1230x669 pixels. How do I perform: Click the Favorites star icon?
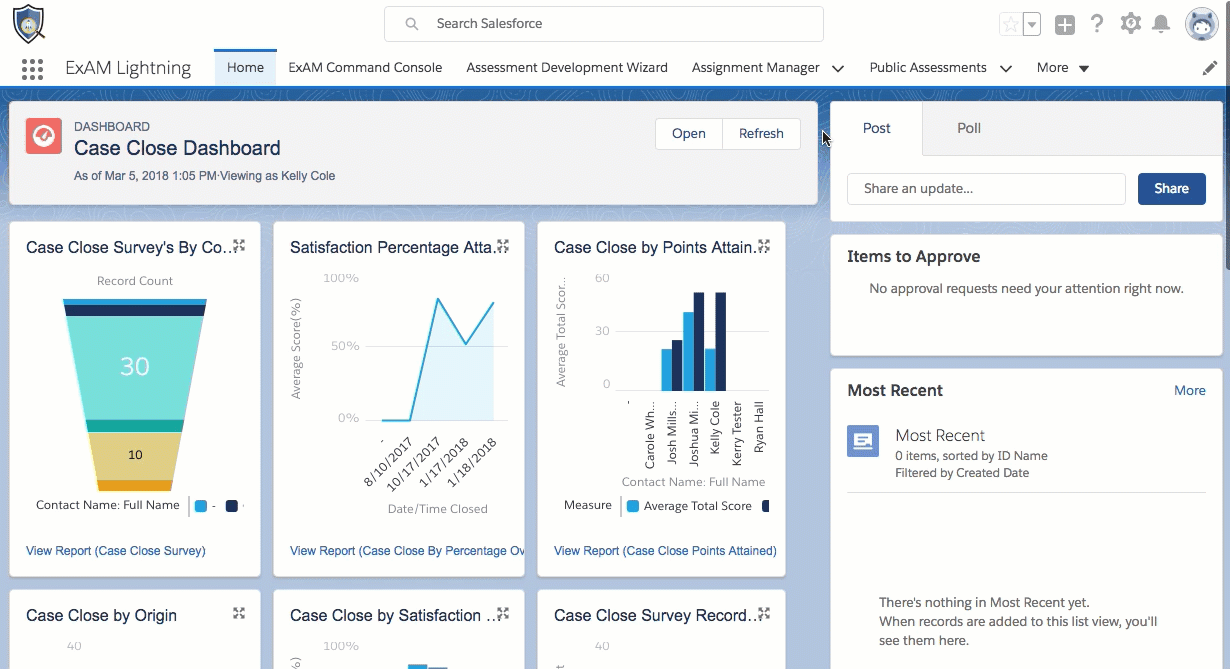click(x=1010, y=25)
